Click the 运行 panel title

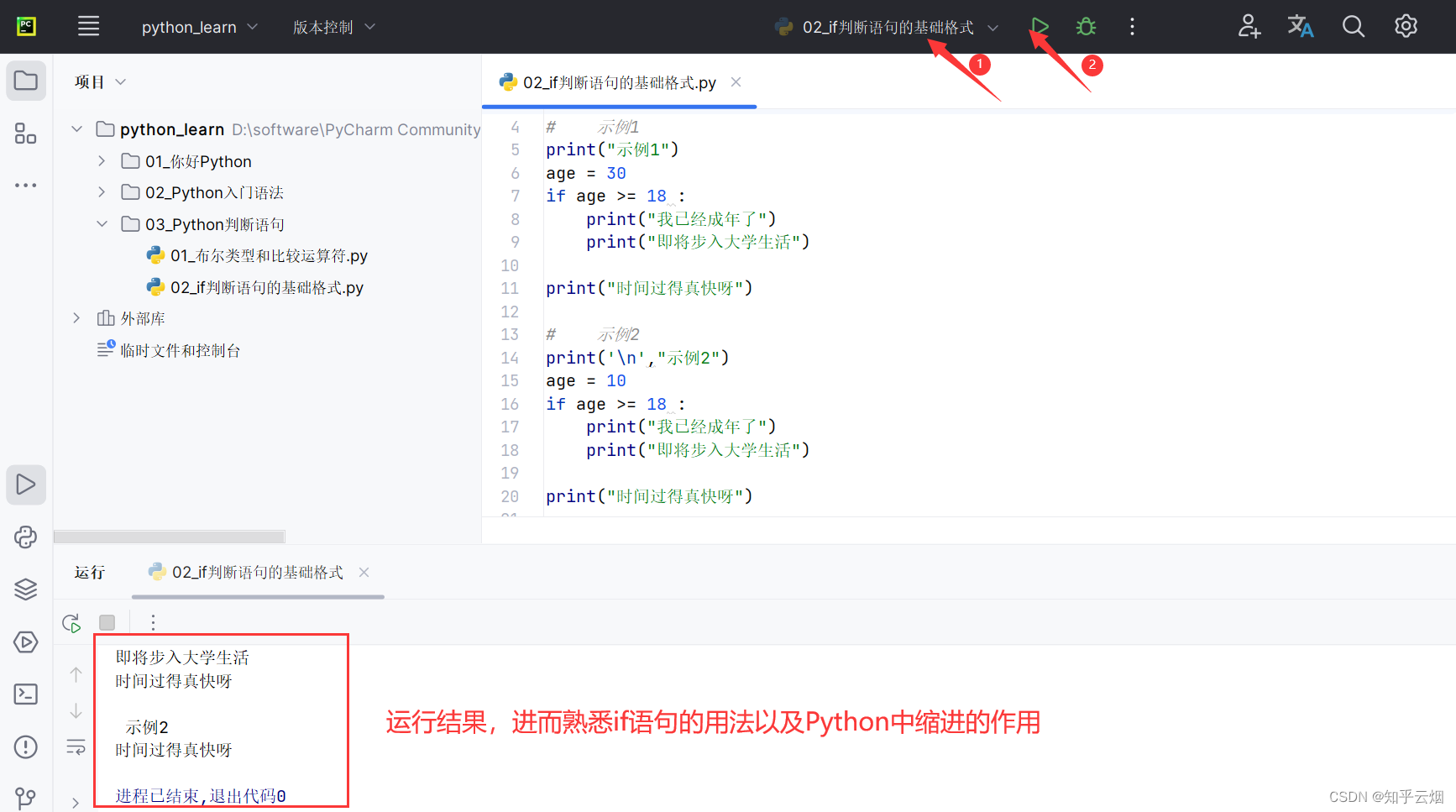[90, 573]
